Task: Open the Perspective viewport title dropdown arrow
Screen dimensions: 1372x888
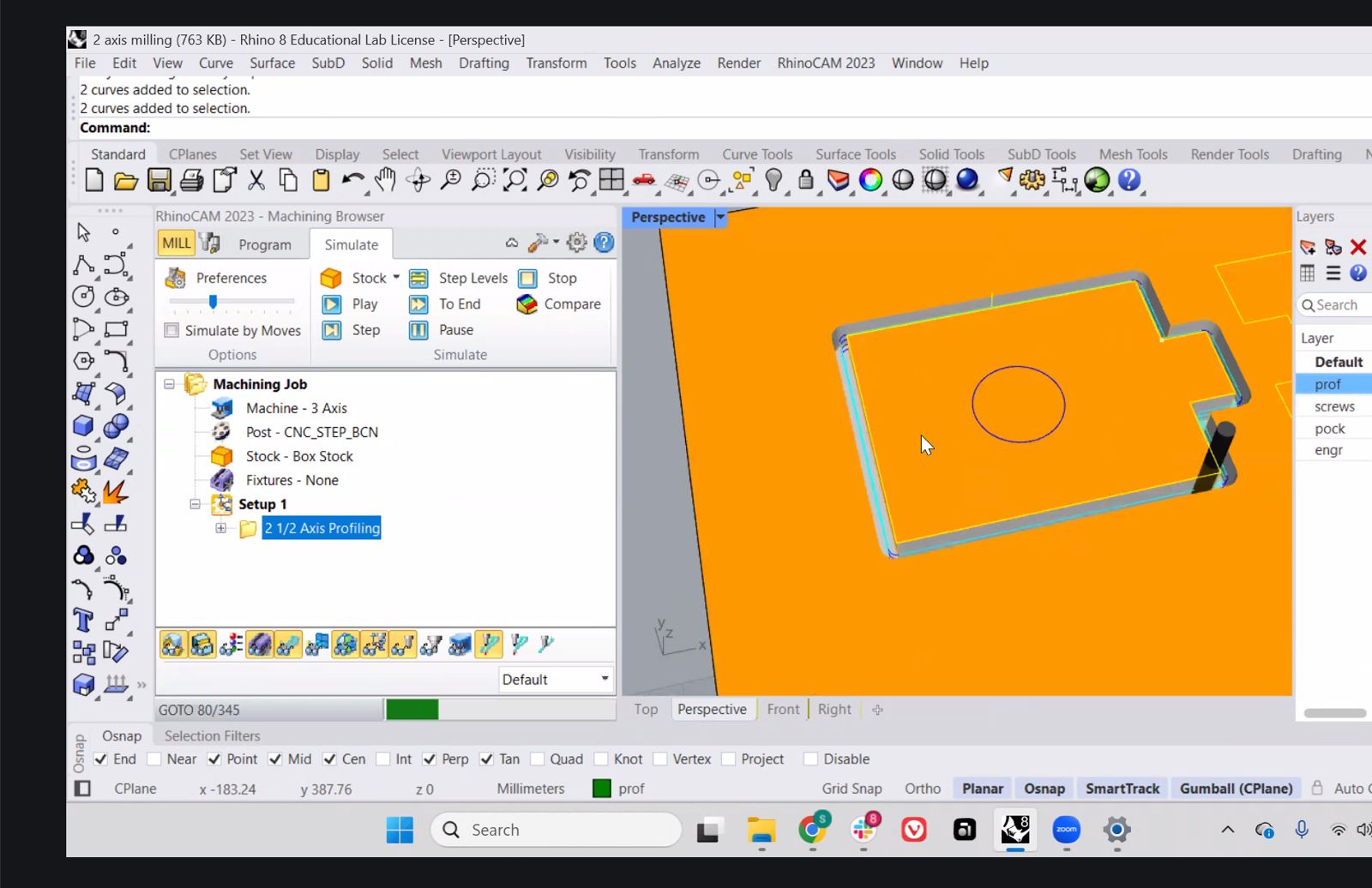Action: click(x=721, y=218)
